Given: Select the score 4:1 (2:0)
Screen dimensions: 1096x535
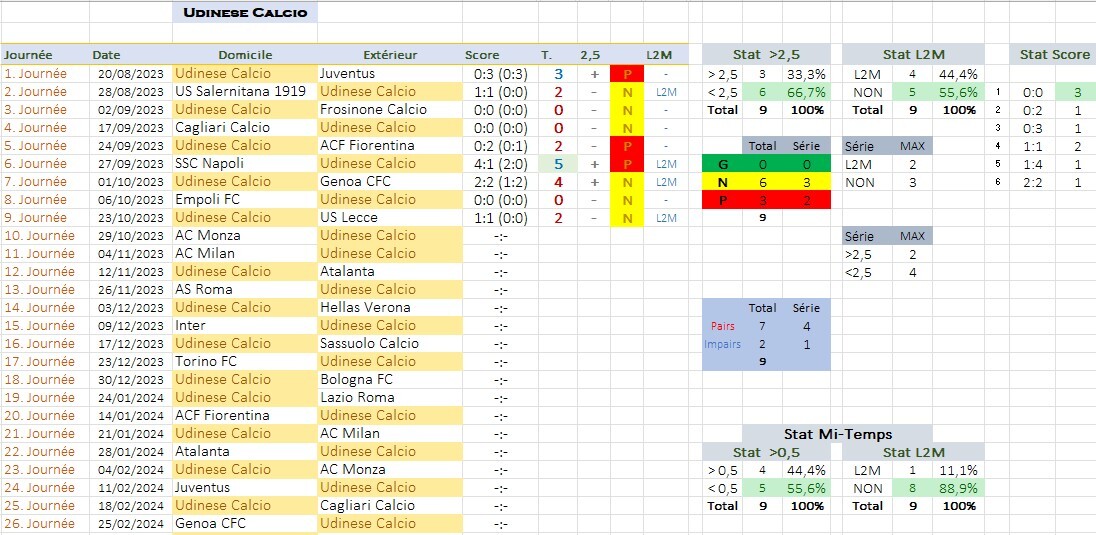Looking at the screenshot, I should (x=500, y=164).
